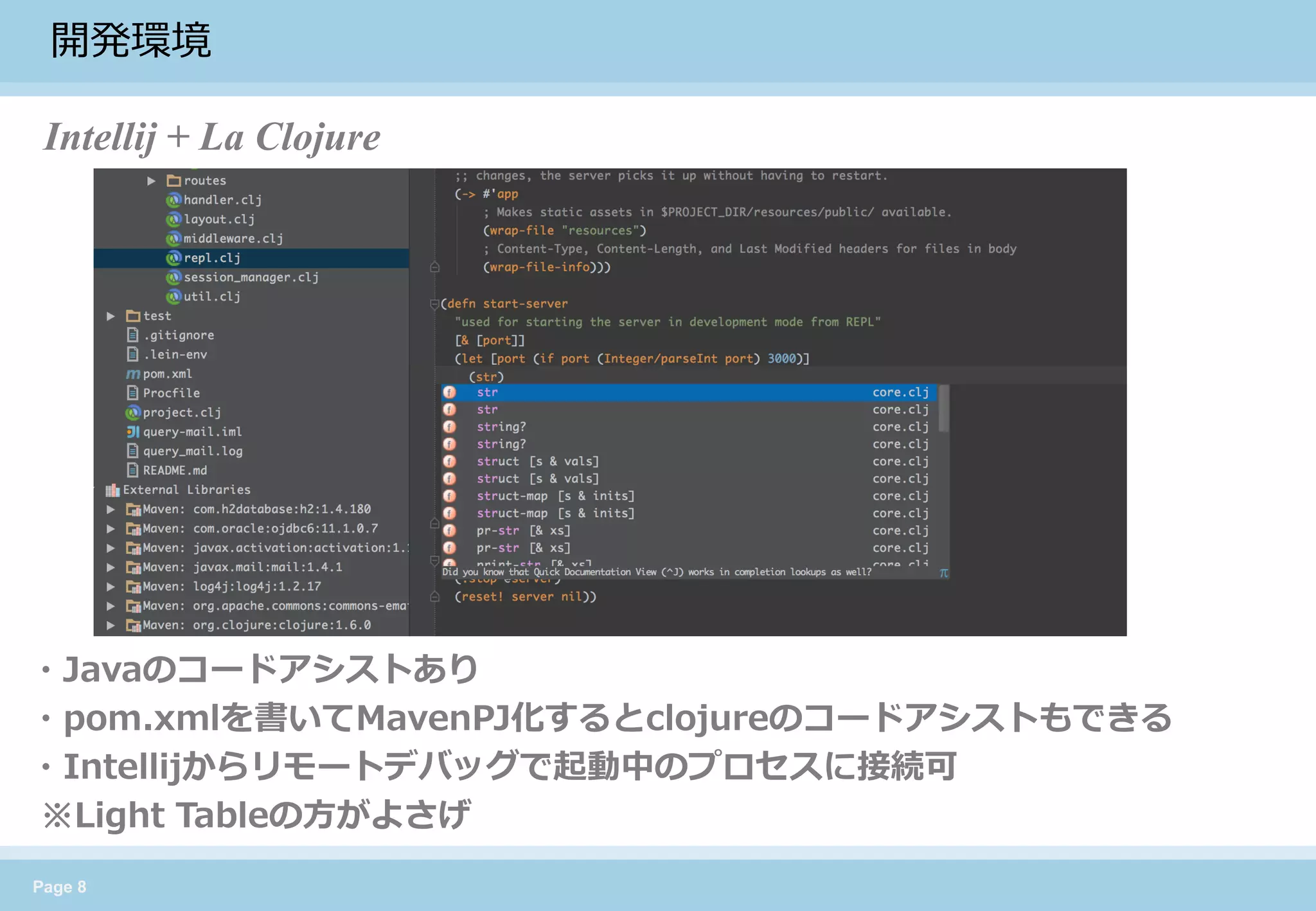Choose first pr-str [& xs] completion
Image resolution: width=1316 pixels, height=911 pixels.
coord(689,531)
